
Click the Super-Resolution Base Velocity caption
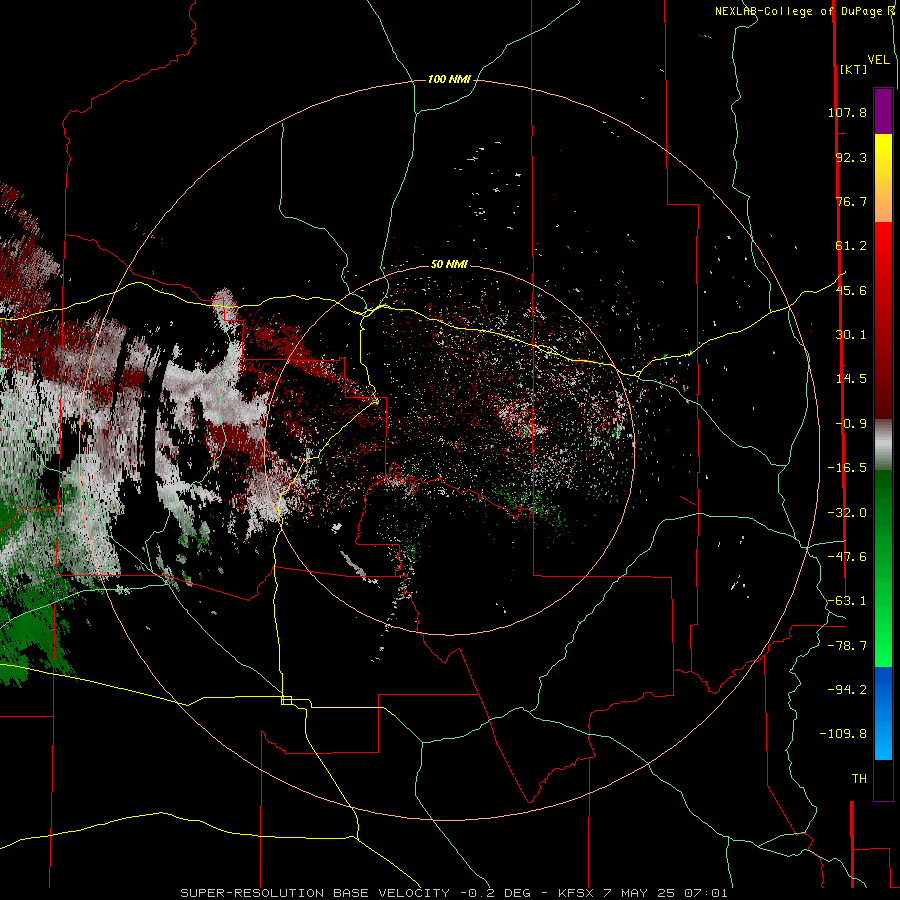click(454, 893)
